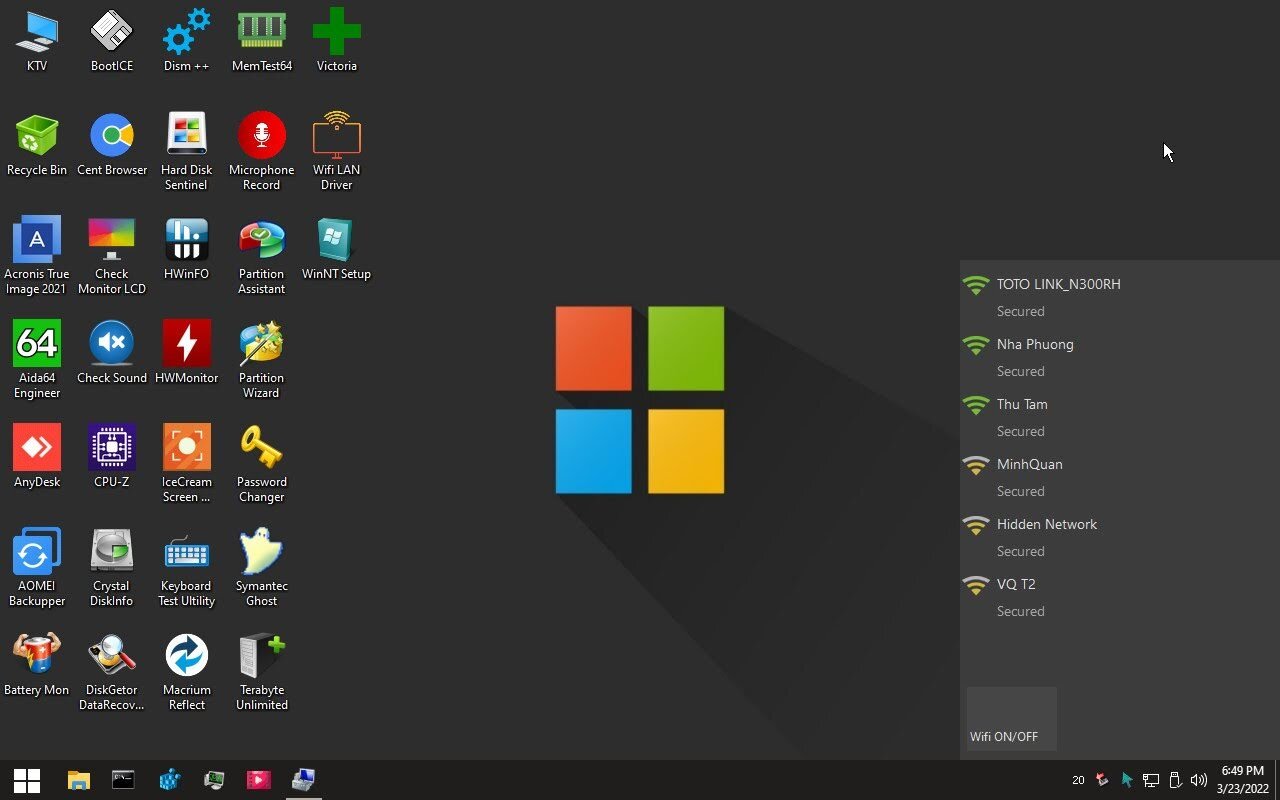1280x800 pixels.
Task: Select the HWiNFO shortcut
Action: 187,248
